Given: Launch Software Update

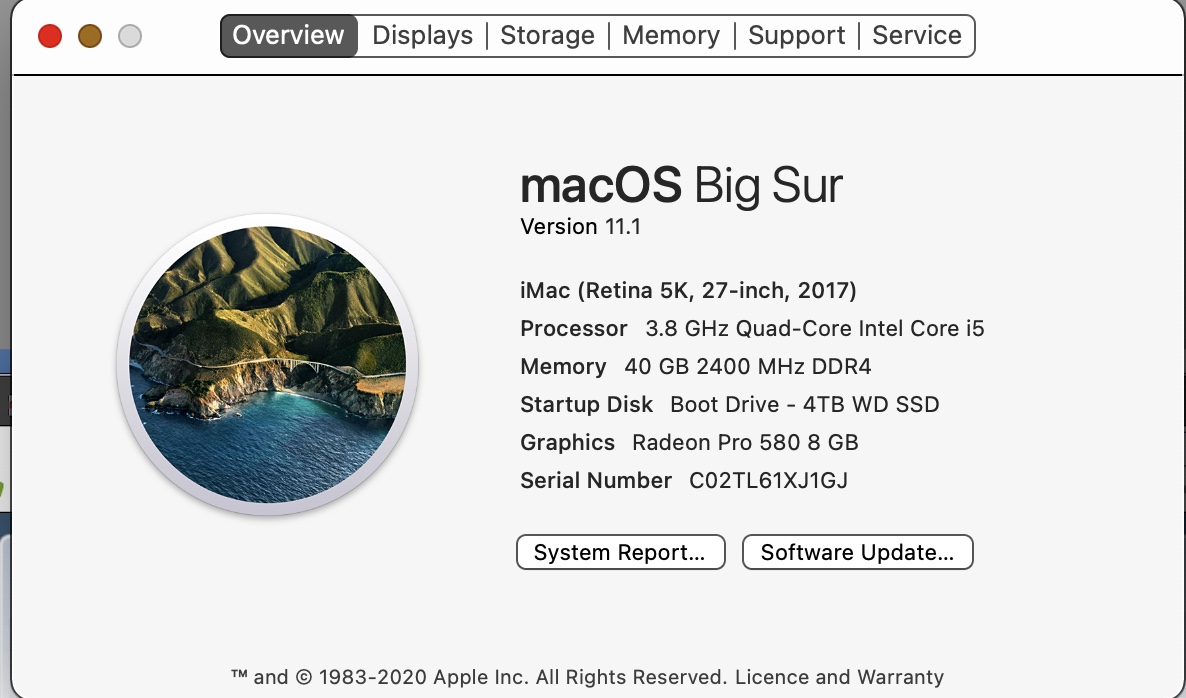Looking at the screenshot, I should point(857,552).
